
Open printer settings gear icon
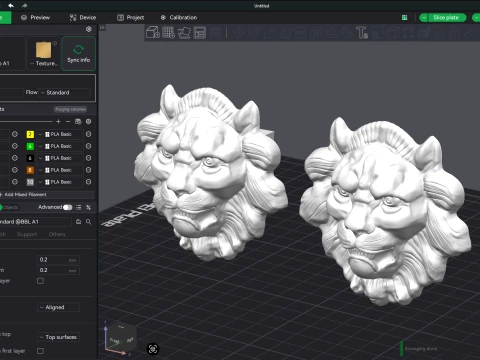[x=89, y=29]
